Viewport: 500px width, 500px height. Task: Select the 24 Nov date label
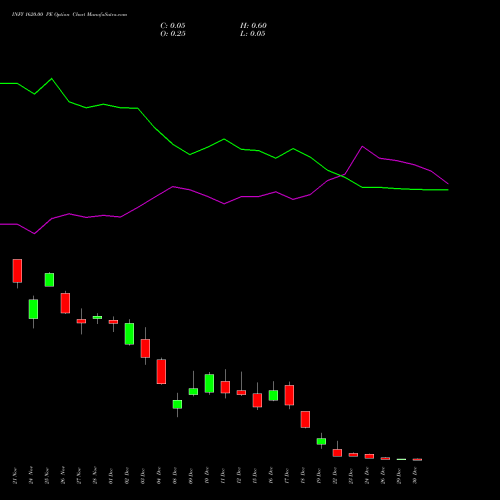click(x=31, y=476)
